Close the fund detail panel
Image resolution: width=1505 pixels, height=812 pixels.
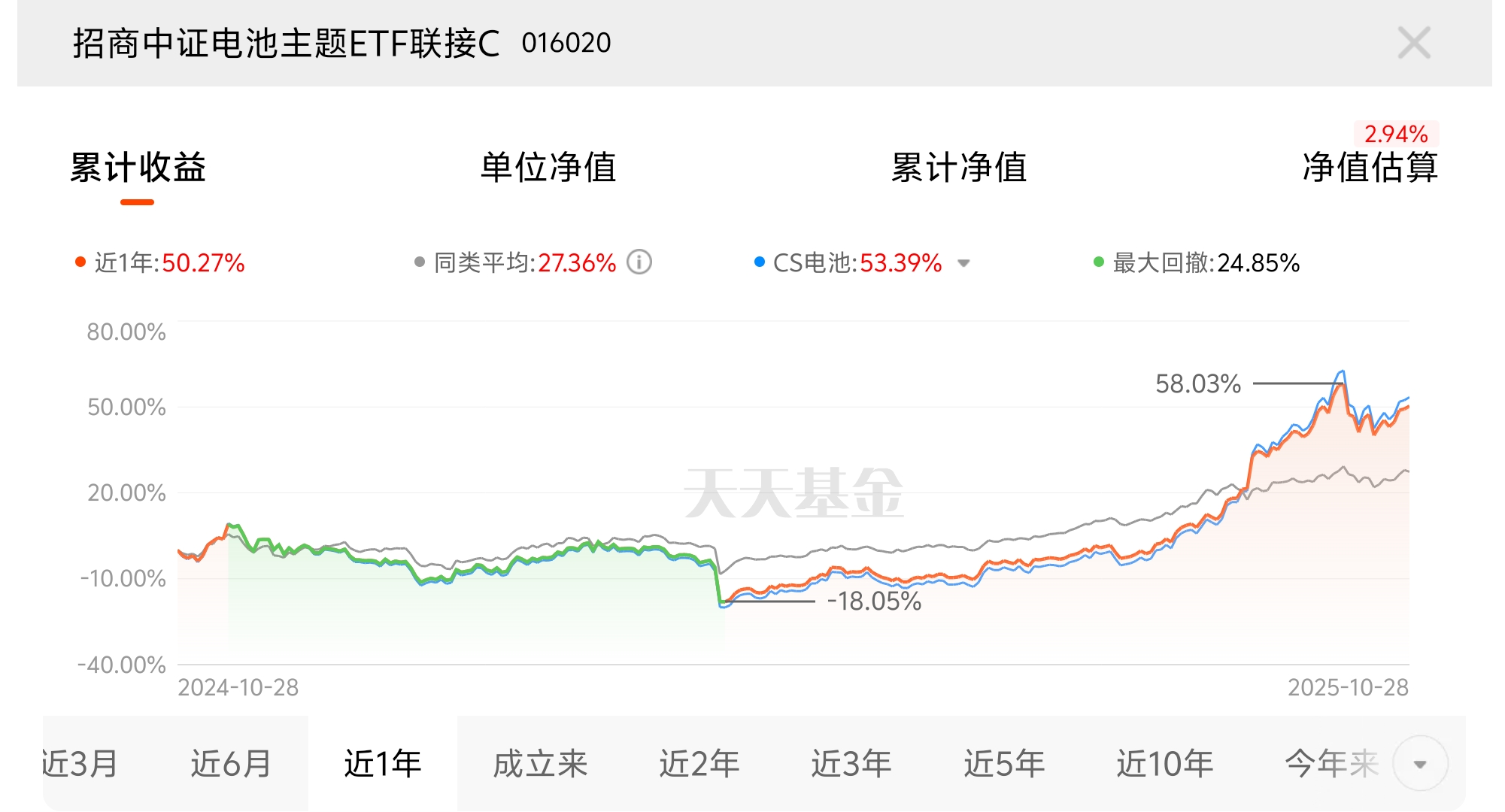click(x=1413, y=43)
